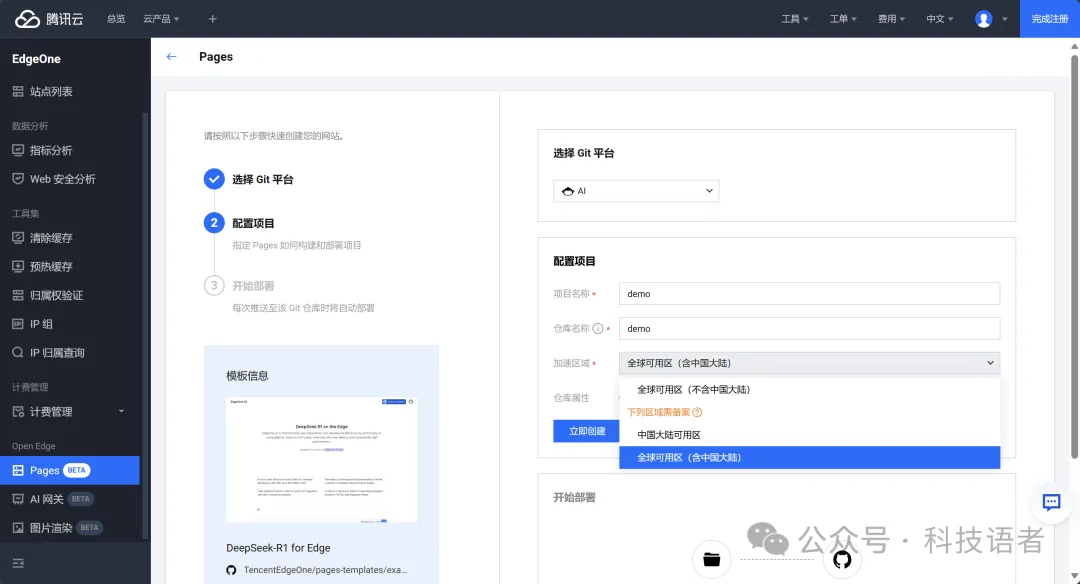Click the 计费管理 sidebar icon

pos(18,412)
